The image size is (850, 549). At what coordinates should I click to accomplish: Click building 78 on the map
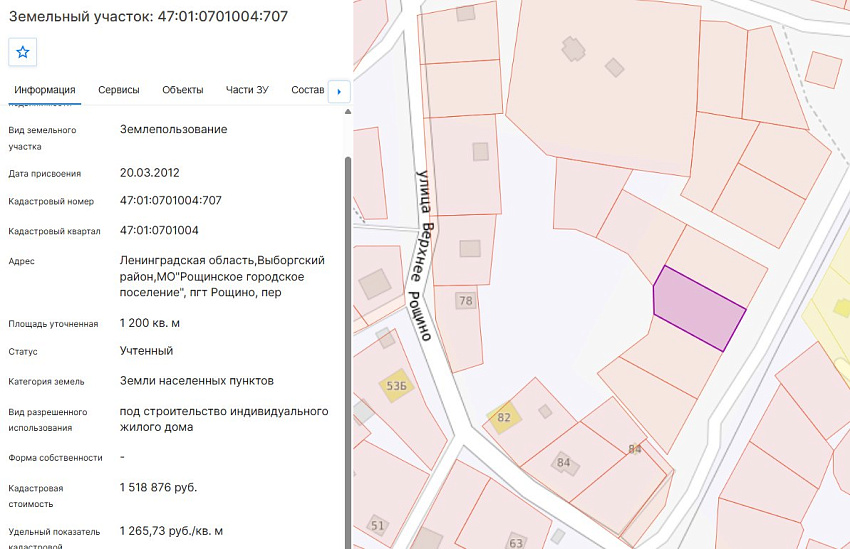(x=466, y=300)
